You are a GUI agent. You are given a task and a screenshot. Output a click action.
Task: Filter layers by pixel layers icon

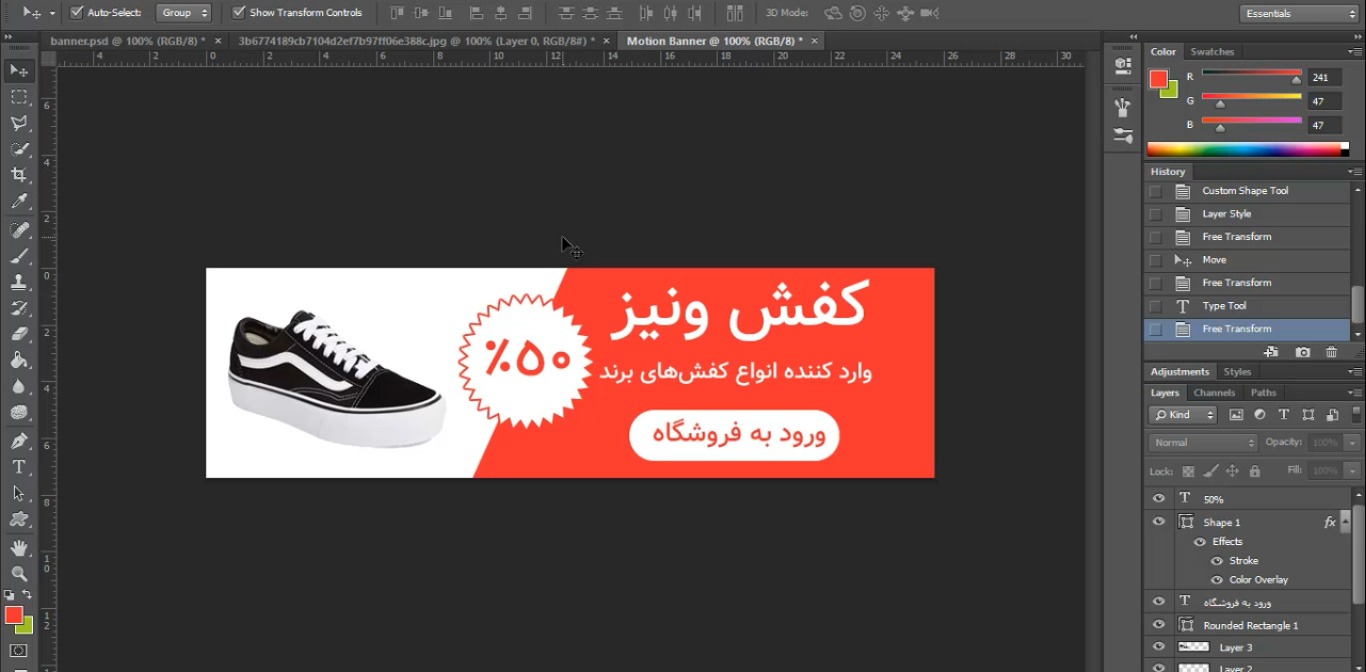[x=1236, y=415]
